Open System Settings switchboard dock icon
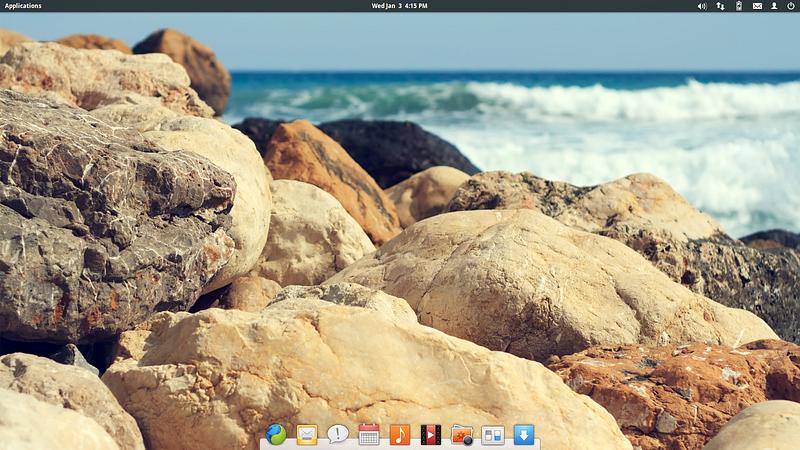 [492, 434]
